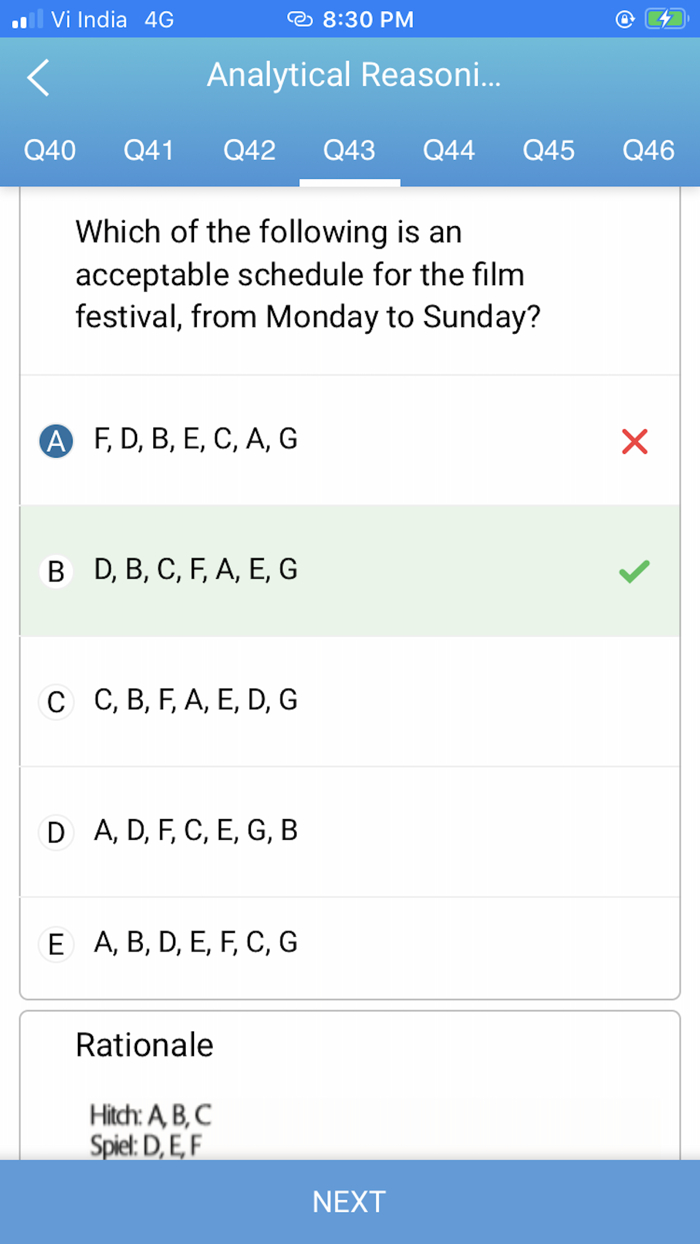The height and width of the screenshot is (1244, 700).
Task: Switch to question Q44
Action: pyautogui.click(x=448, y=151)
